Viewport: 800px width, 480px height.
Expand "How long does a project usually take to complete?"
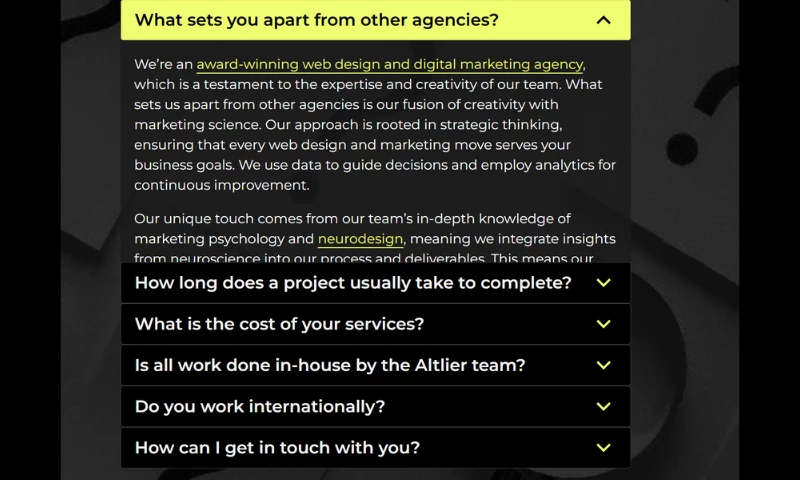[x=352, y=283]
